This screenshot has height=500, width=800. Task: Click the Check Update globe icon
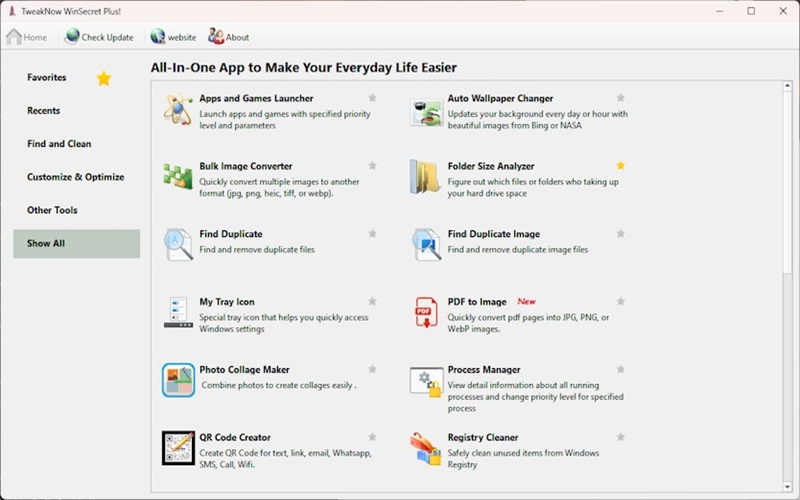[x=72, y=36]
